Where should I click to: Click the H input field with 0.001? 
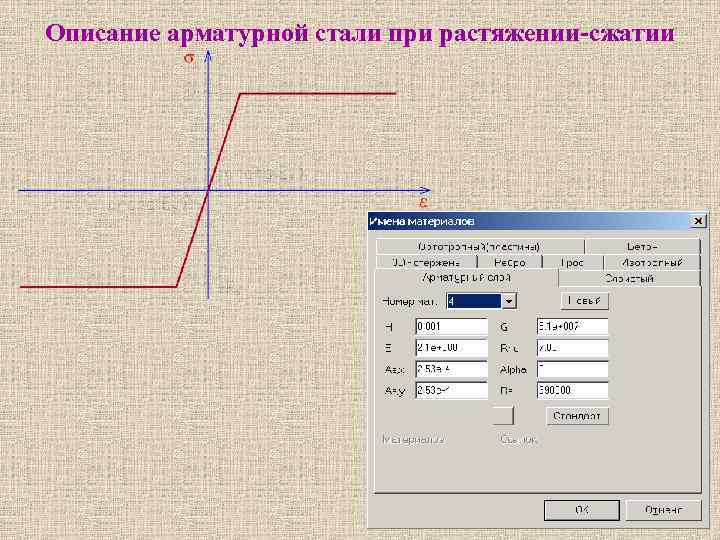(451, 326)
